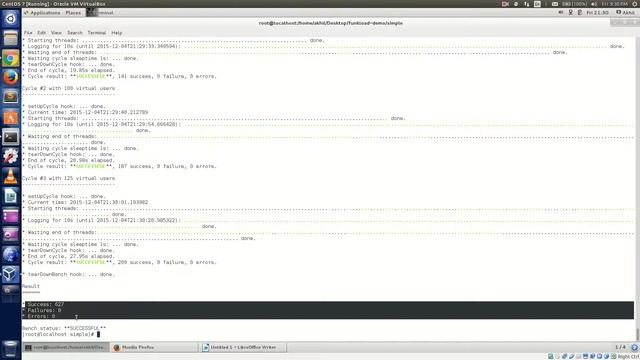The image size is (640, 360).
Task: Open the blue globe icon in dock
Action: [x=11, y=254]
